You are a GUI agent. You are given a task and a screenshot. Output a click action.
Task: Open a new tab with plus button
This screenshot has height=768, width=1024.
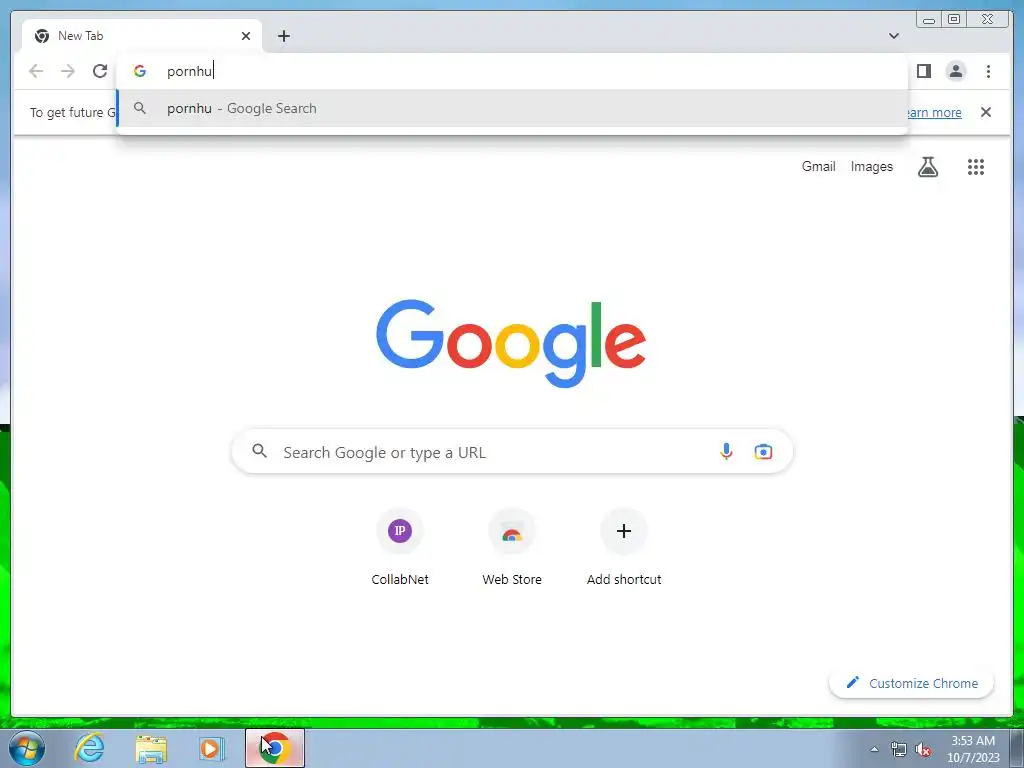tap(283, 36)
